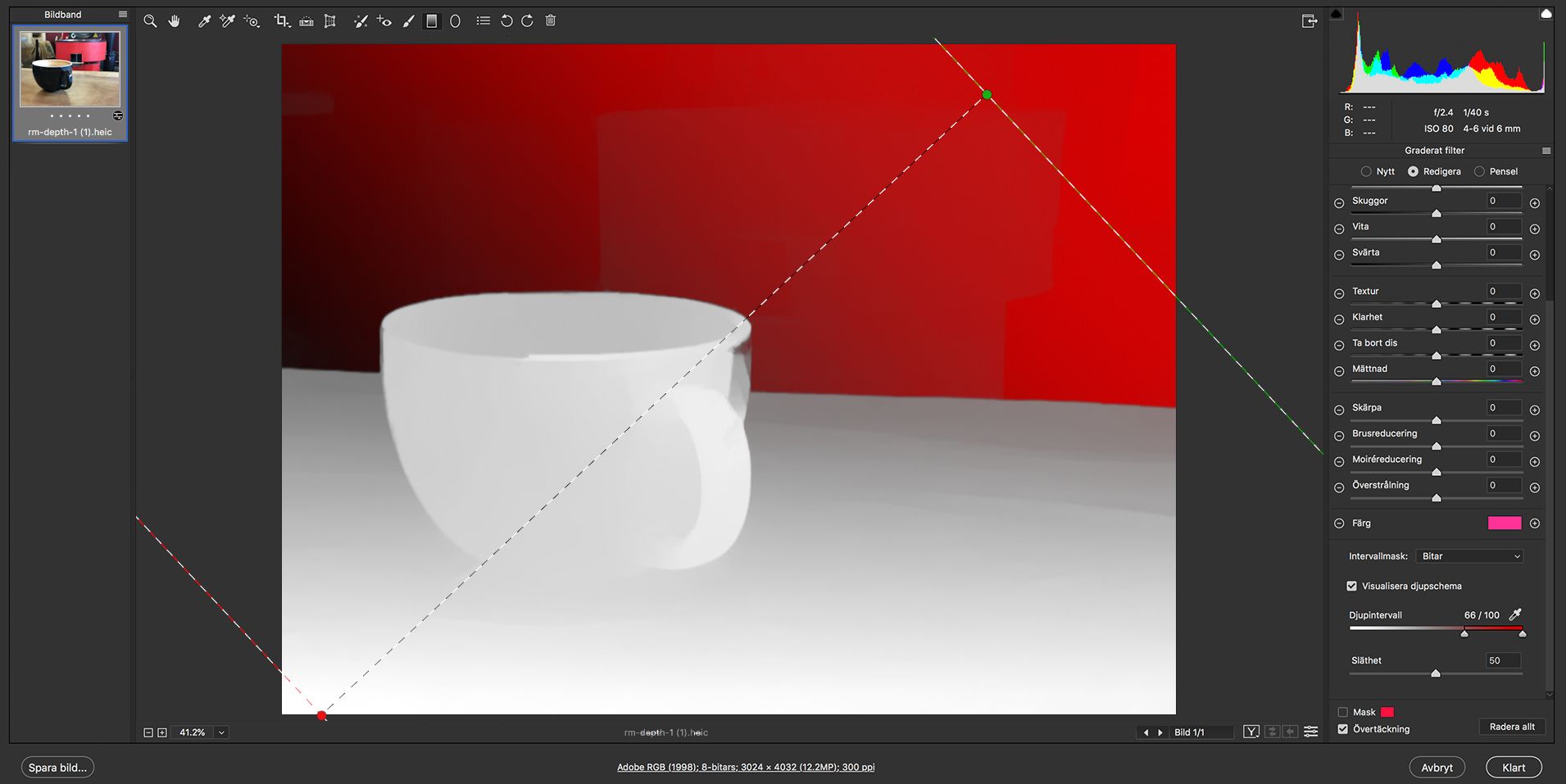Select the Zoom tool
The height and width of the screenshot is (784, 1566).
click(150, 21)
